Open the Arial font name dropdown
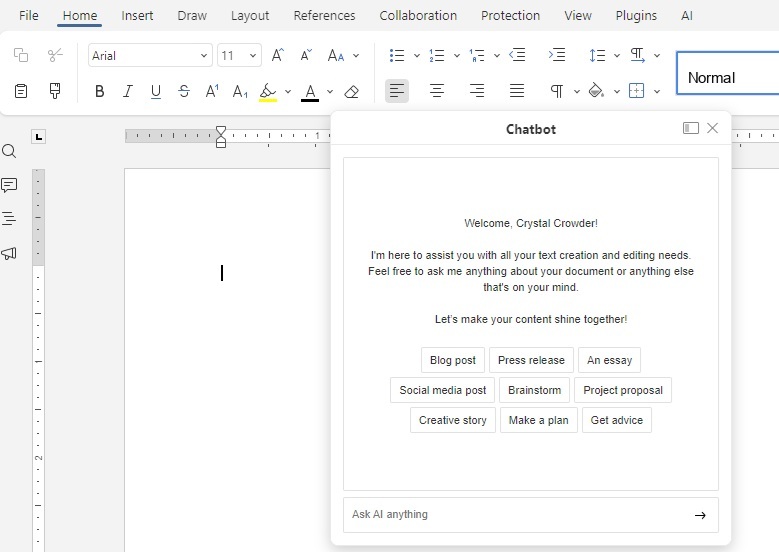Viewport: 779px width, 552px height. 150,56
